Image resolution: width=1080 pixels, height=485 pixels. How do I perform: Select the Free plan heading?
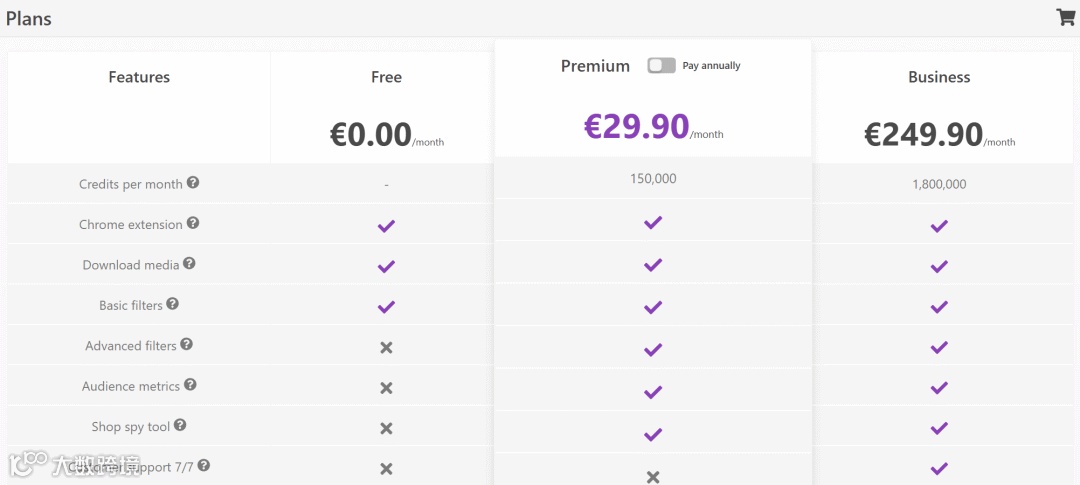[x=386, y=77]
